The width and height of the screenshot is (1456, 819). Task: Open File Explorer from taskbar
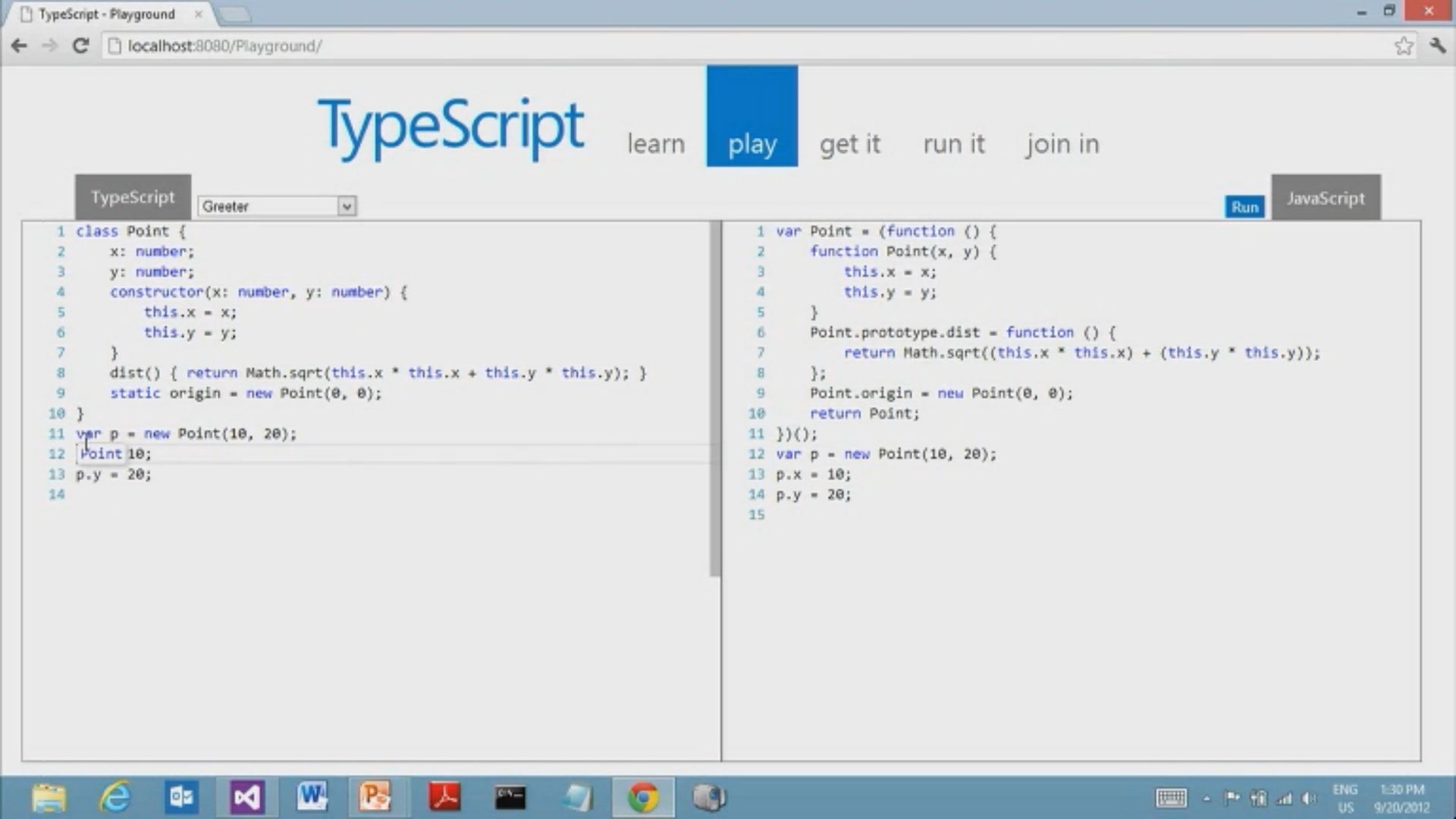(x=49, y=798)
